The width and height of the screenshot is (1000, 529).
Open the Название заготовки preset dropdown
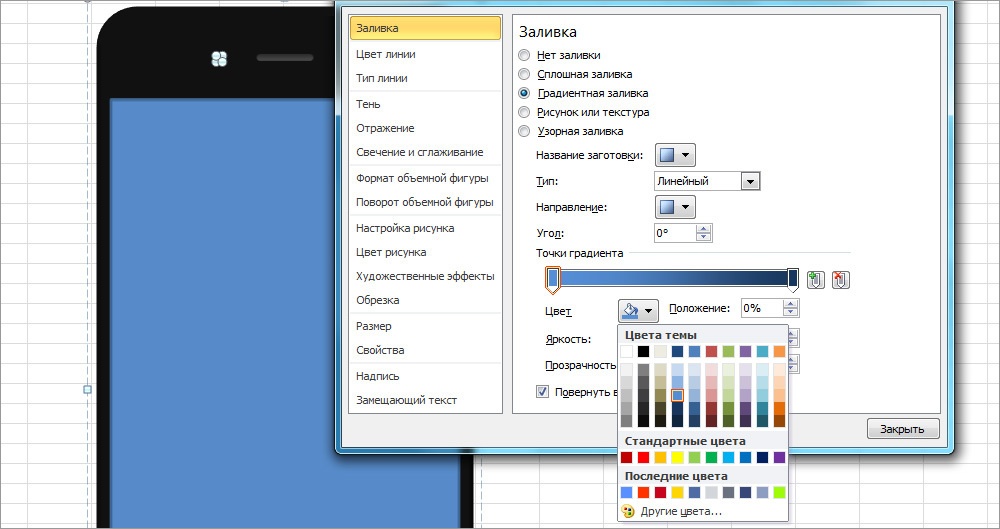675,155
